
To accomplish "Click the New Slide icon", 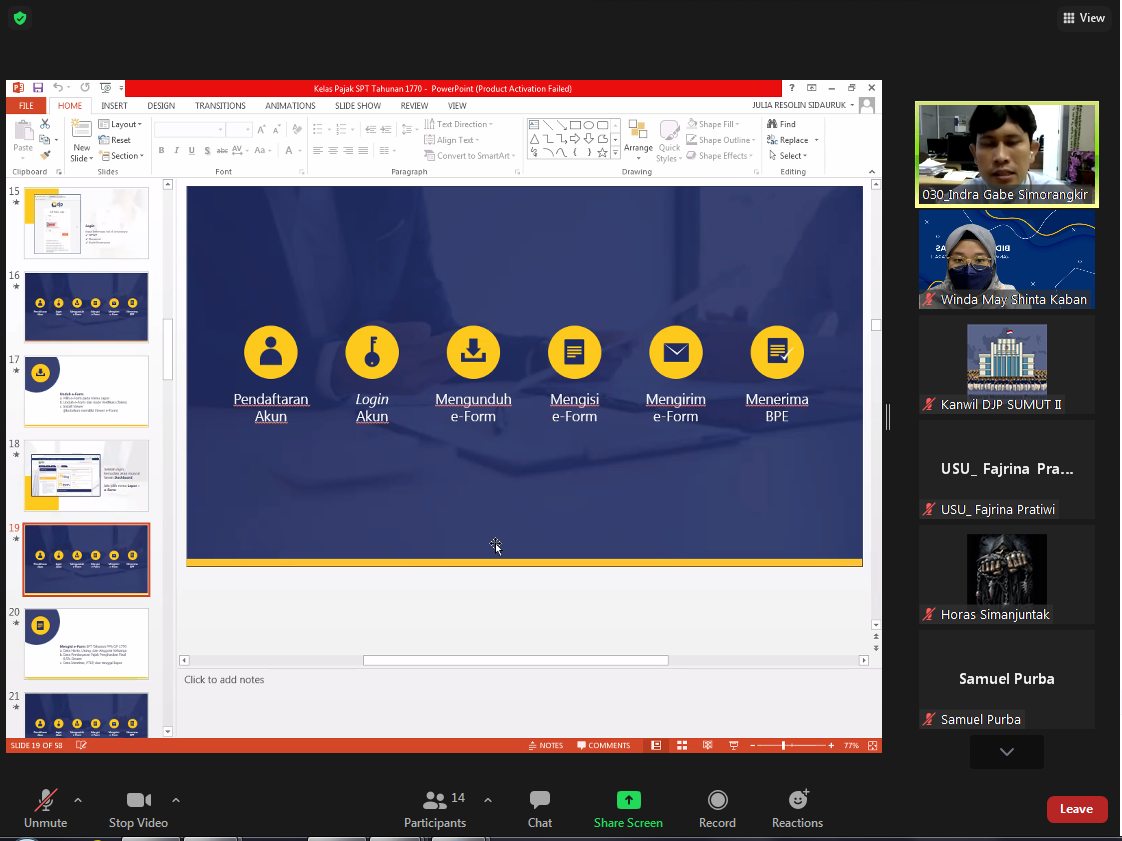I will click(x=82, y=132).
